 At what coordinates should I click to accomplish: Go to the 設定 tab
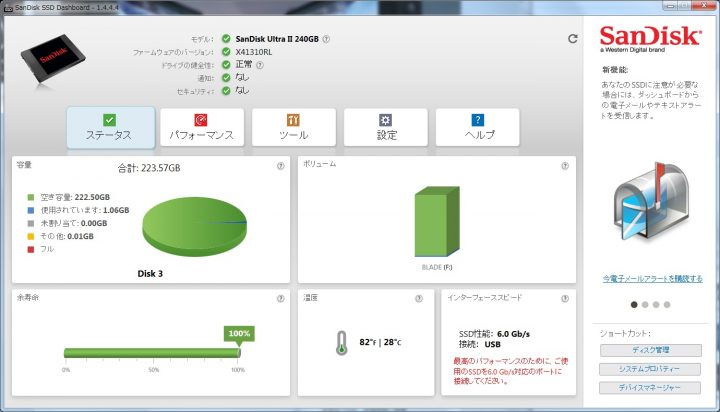pos(386,128)
